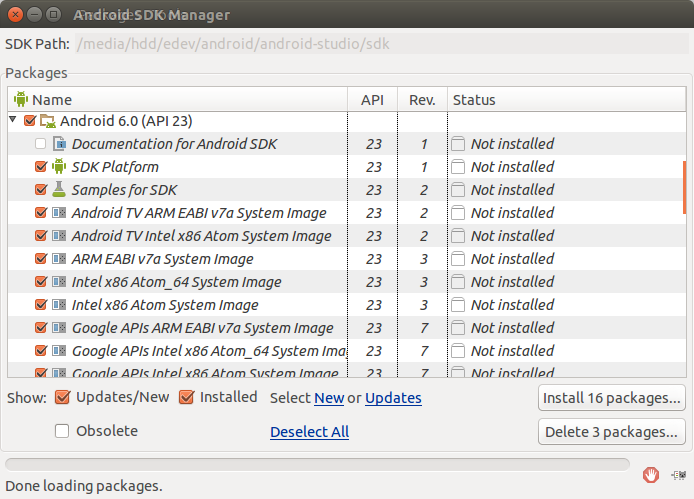Click status icon in Intel x86 Atom_64 row
Viewport: 694px width, 499px height.
point(458,282)
